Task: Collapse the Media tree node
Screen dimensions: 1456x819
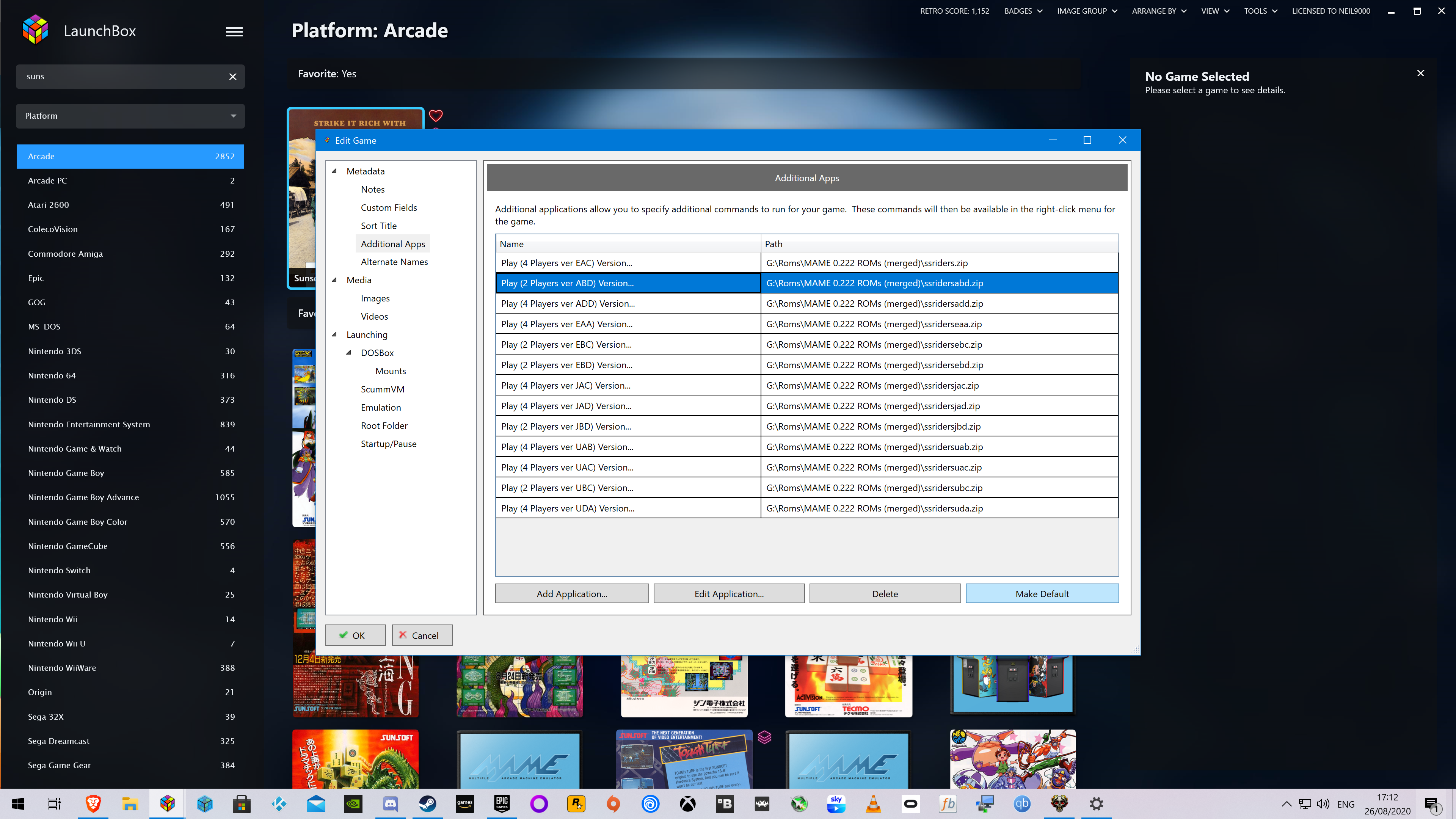Action: 334,280
